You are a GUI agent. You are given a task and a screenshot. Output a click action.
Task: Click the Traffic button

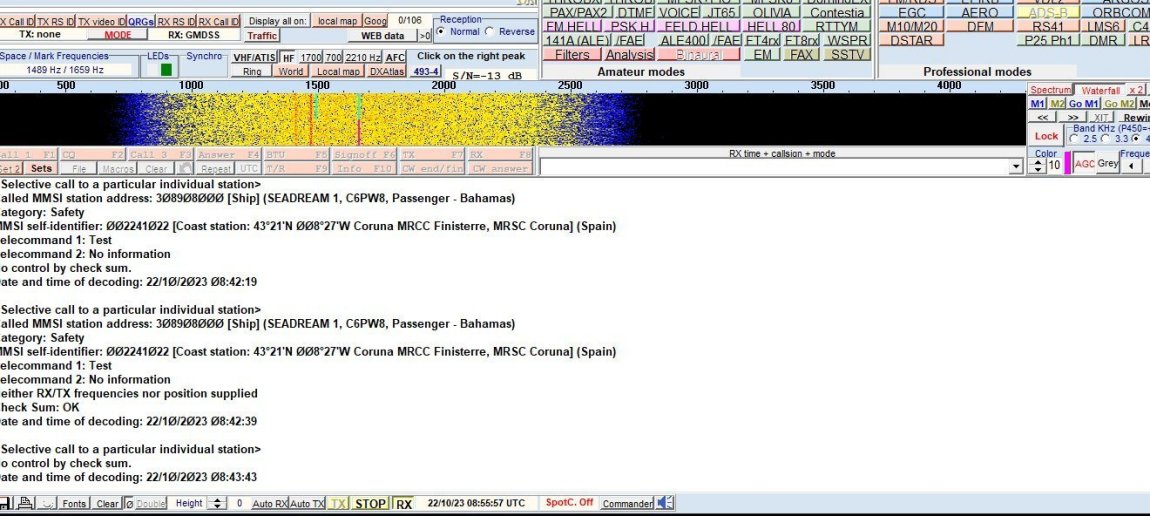tap(262, 35)
